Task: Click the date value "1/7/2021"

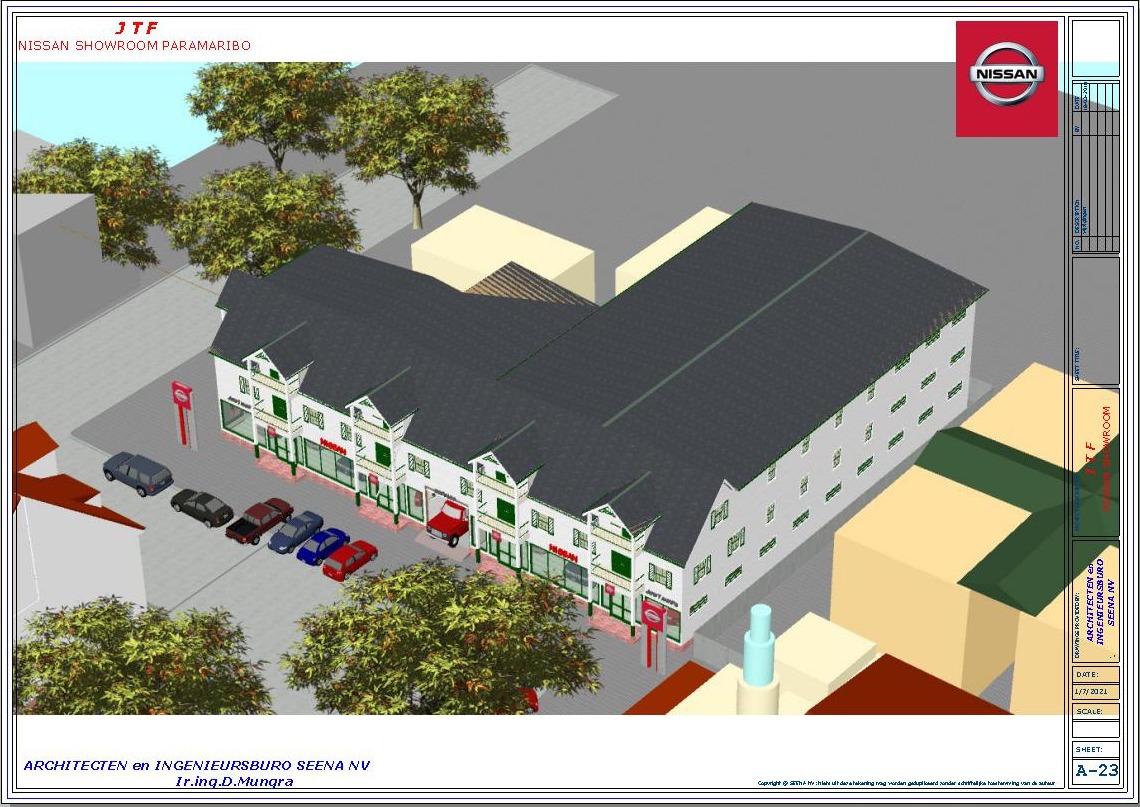Action: click(1092, 691)
